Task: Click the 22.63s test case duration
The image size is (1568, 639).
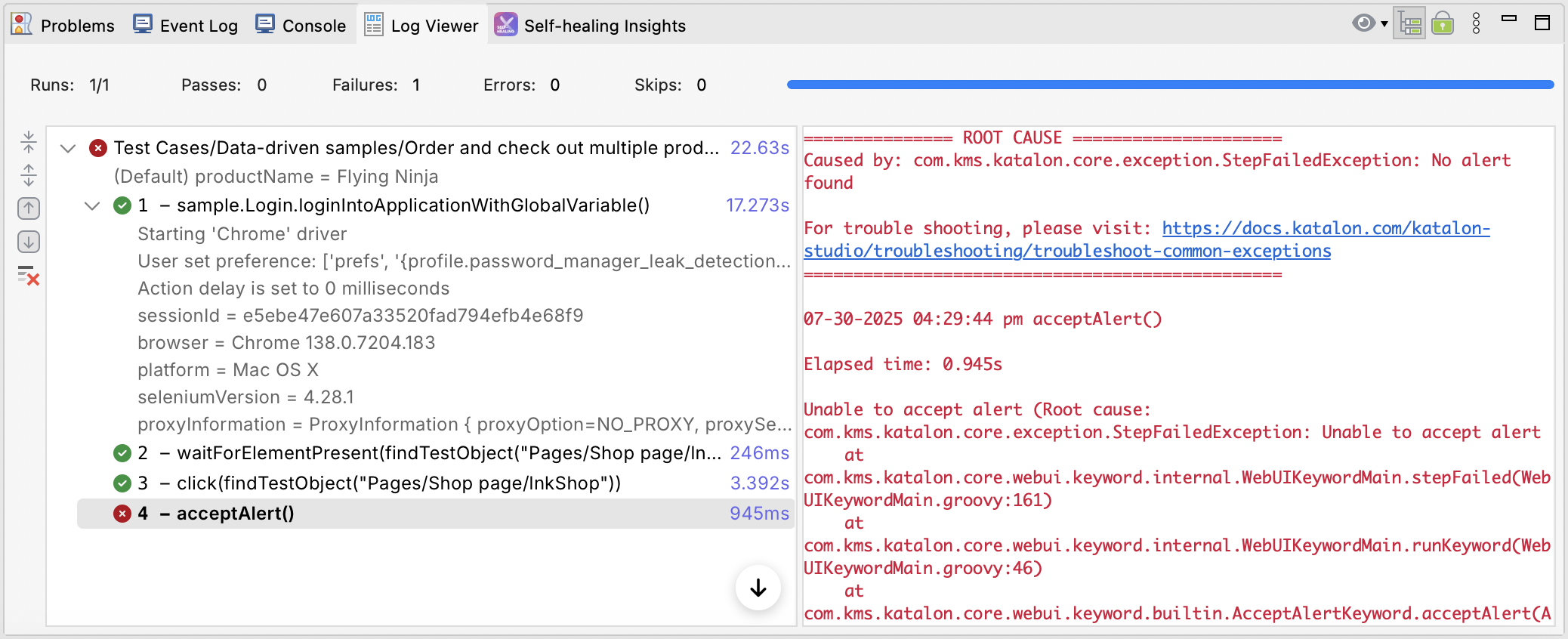Action: [x=759, y=148]
